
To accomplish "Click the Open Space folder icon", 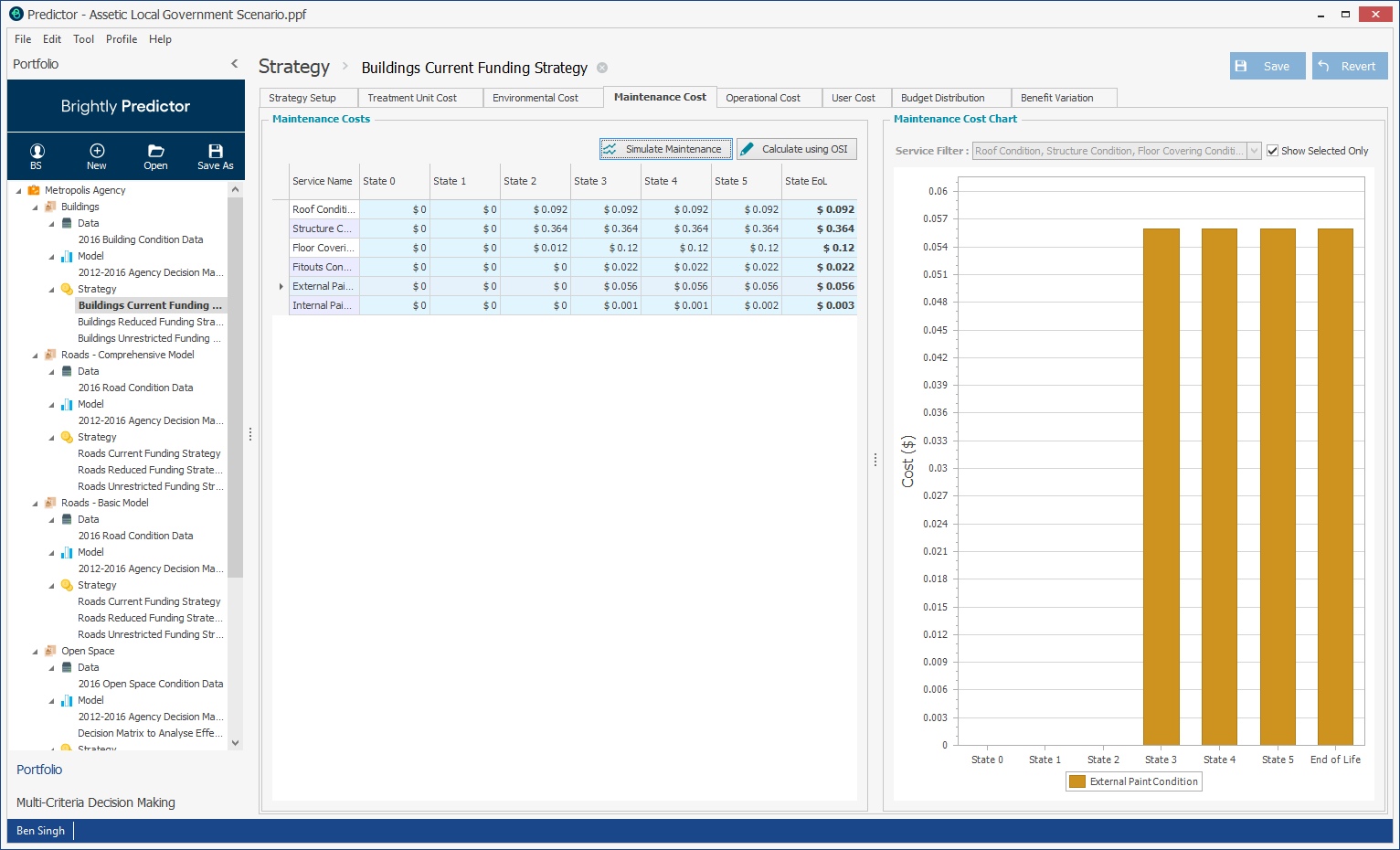I will coord(50,651).
